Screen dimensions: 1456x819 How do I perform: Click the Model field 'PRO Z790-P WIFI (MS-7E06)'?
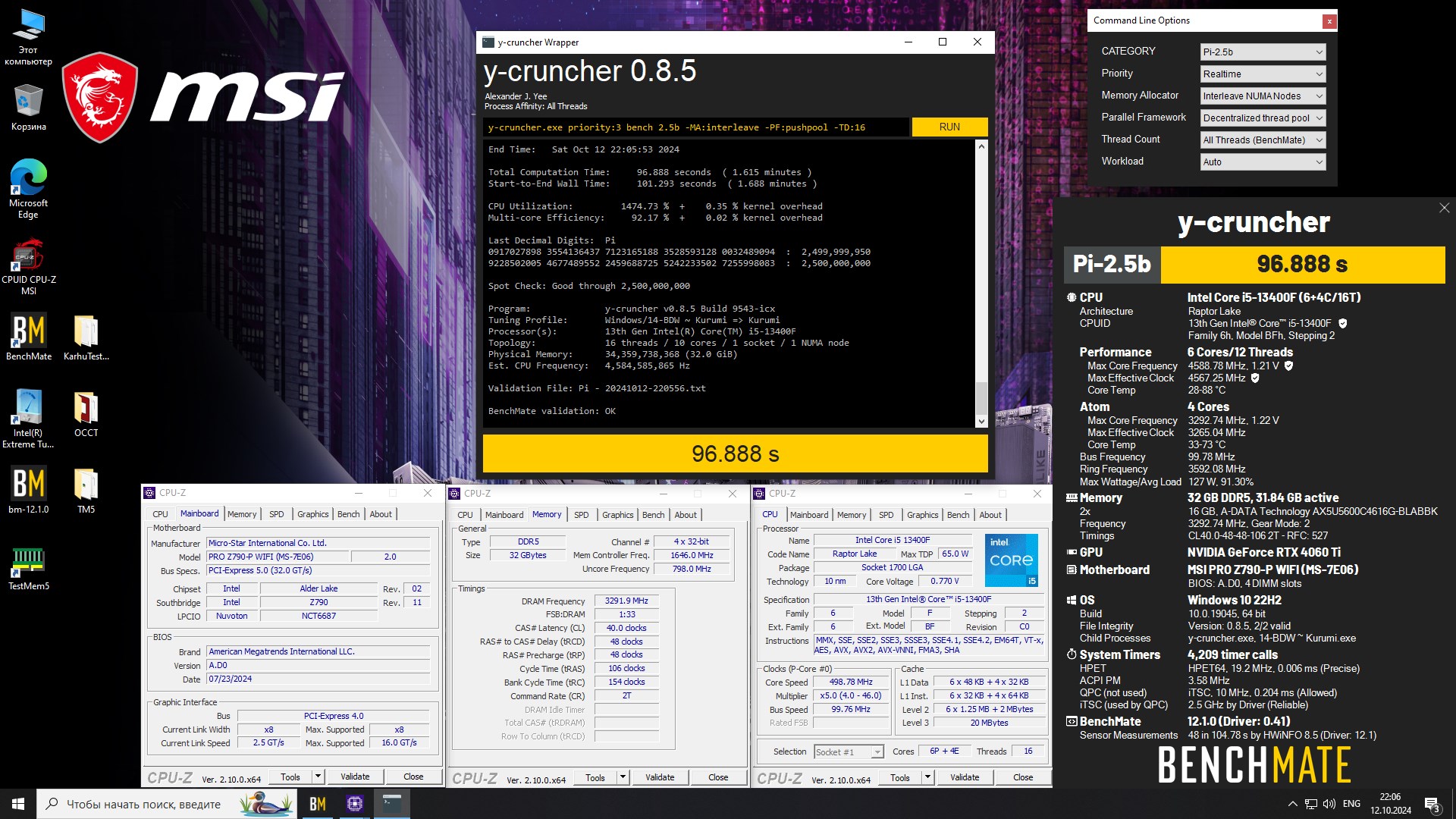[277, 557]
